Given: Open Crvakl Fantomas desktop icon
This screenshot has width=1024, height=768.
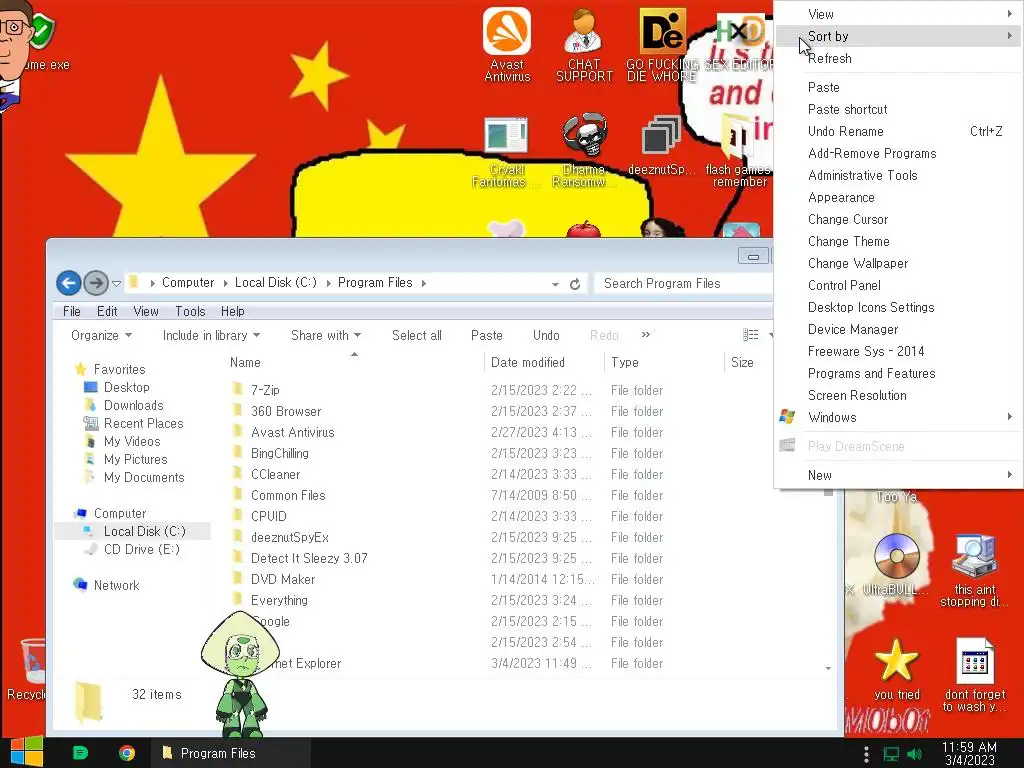Looking at the screenshot, I should coord(506,150).
